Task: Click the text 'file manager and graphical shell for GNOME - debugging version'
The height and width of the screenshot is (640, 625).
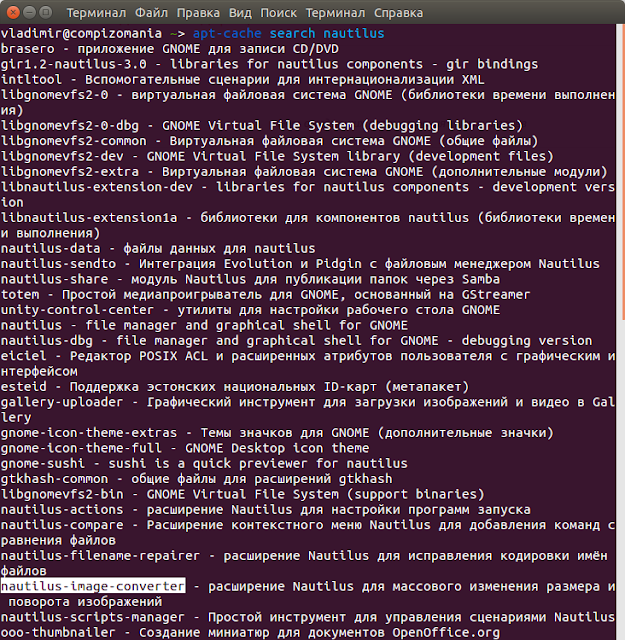Action: [x=354, y=340]
